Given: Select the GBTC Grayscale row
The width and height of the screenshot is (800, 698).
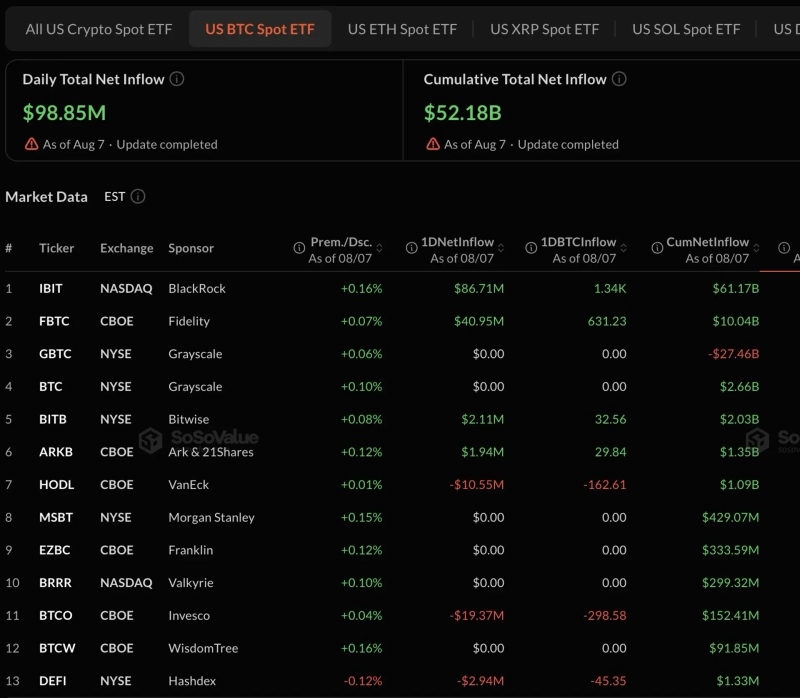Looking at the screenshot, I should click(x=400, y=354).
